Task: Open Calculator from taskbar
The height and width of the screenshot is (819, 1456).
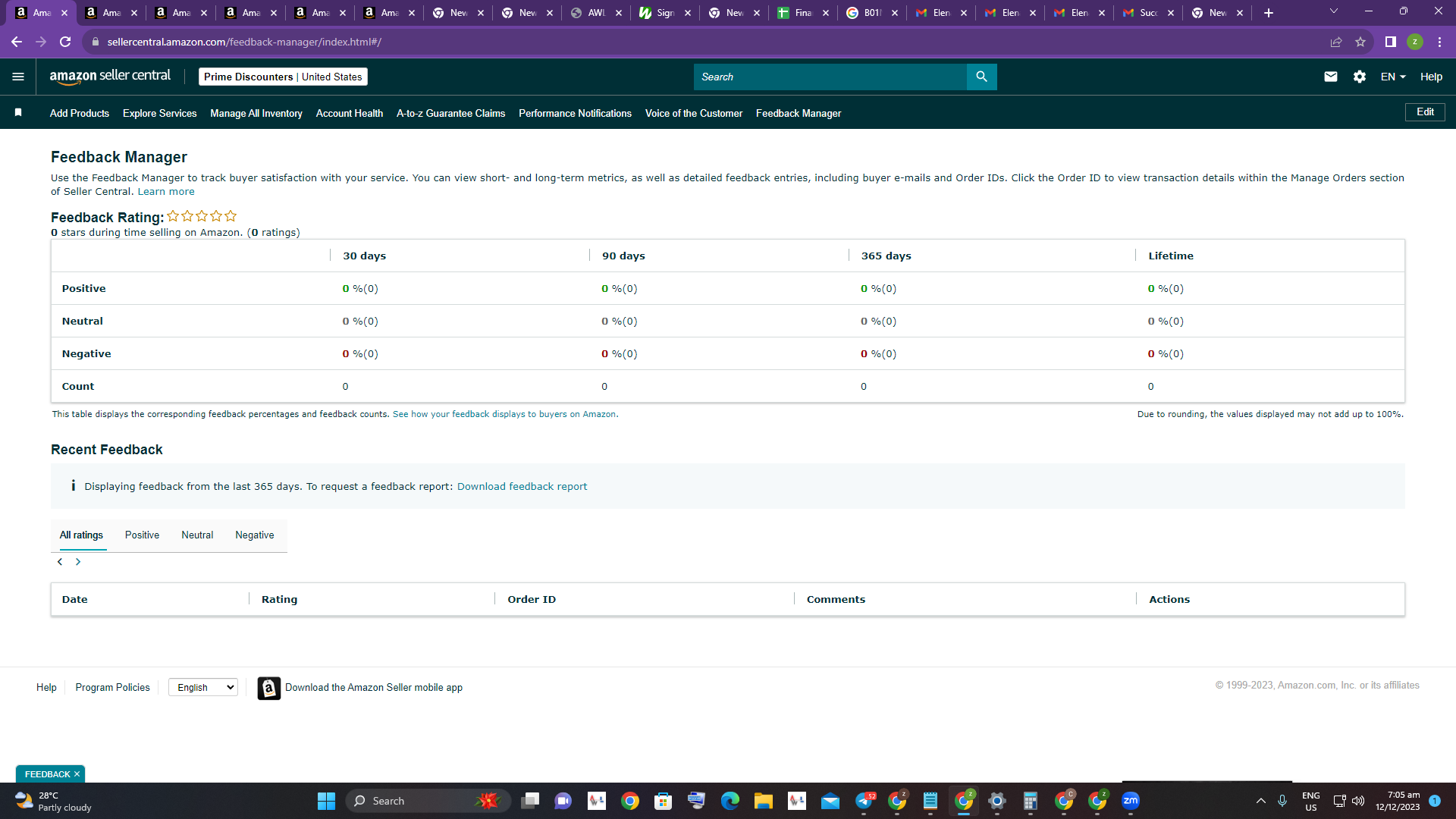Action: [x=1030, y=801]
